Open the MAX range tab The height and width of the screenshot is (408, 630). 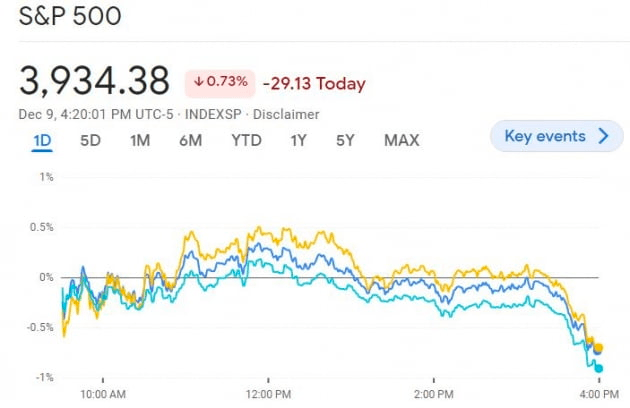(401, 140)
